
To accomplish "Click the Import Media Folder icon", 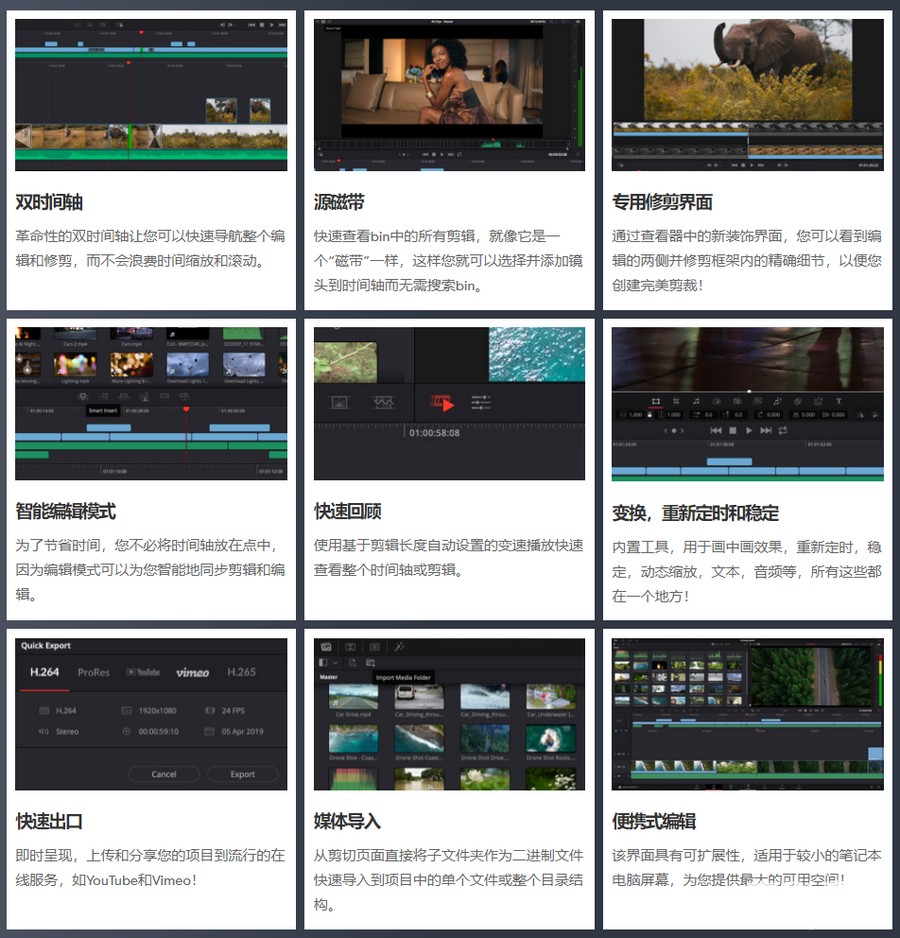I will tap(370, 663).
